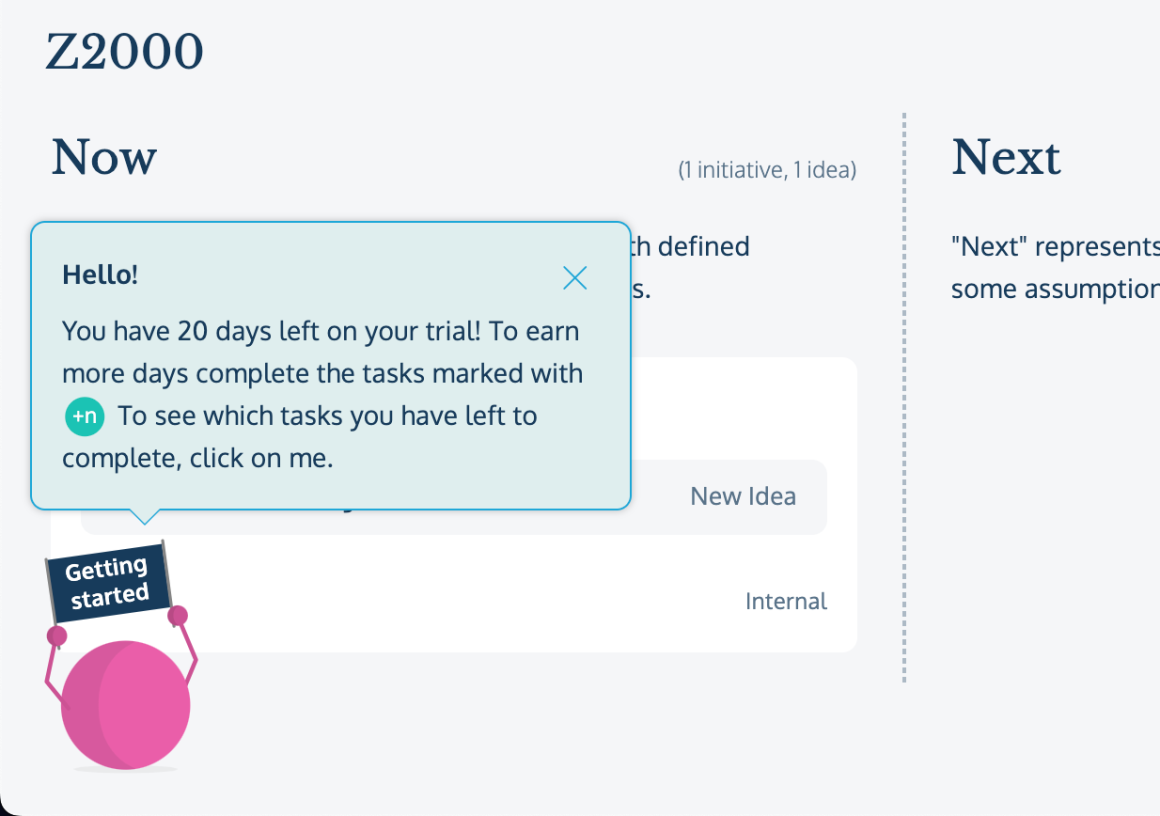Click the mascot's shadow base

coord(124,766)
